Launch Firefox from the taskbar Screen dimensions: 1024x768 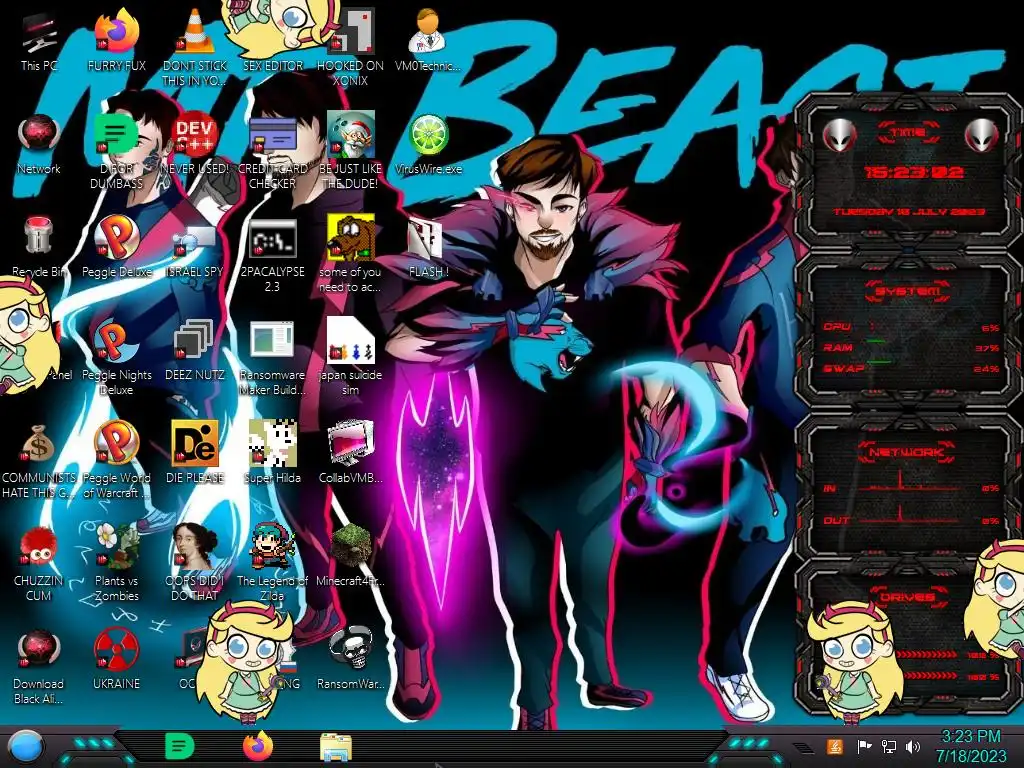pyautogui.click(x=258, y=746)
